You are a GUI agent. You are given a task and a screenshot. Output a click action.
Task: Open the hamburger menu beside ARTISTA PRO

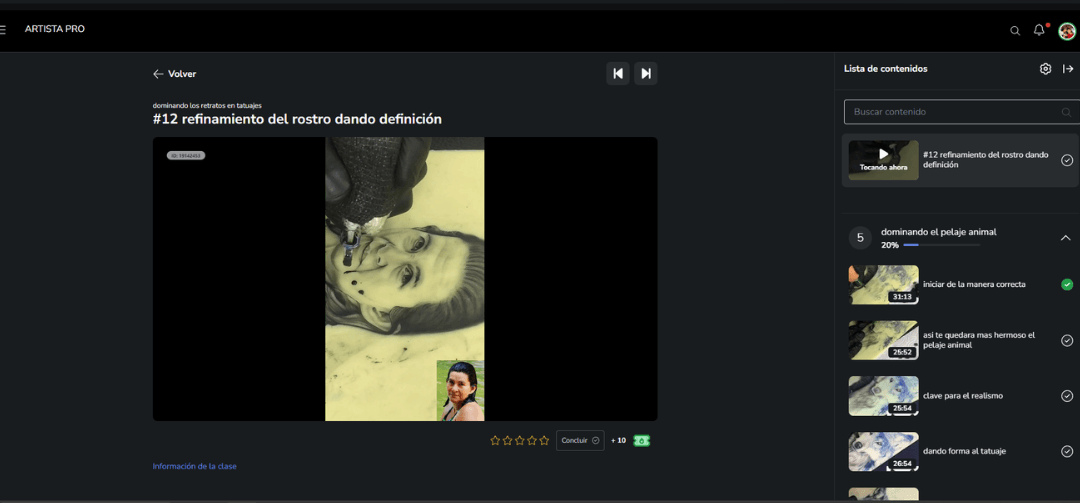[x=3, y=30]
